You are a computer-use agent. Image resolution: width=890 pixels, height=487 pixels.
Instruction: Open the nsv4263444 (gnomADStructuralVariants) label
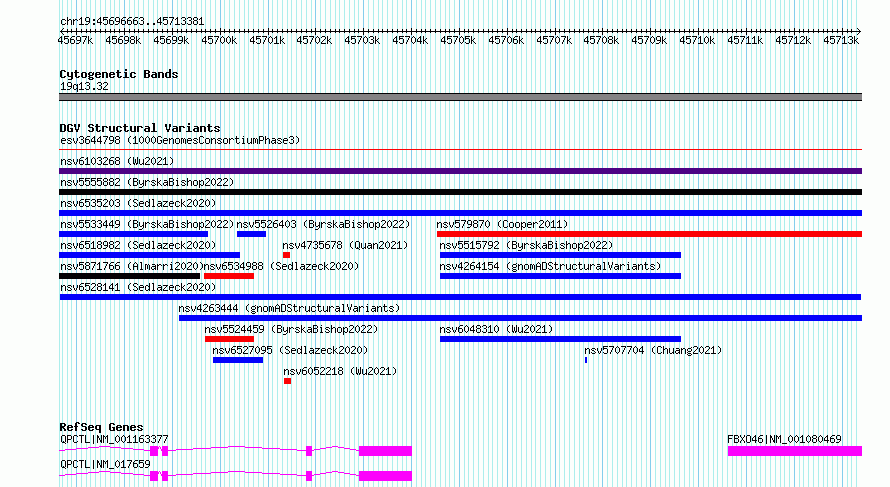click(289, 308)
